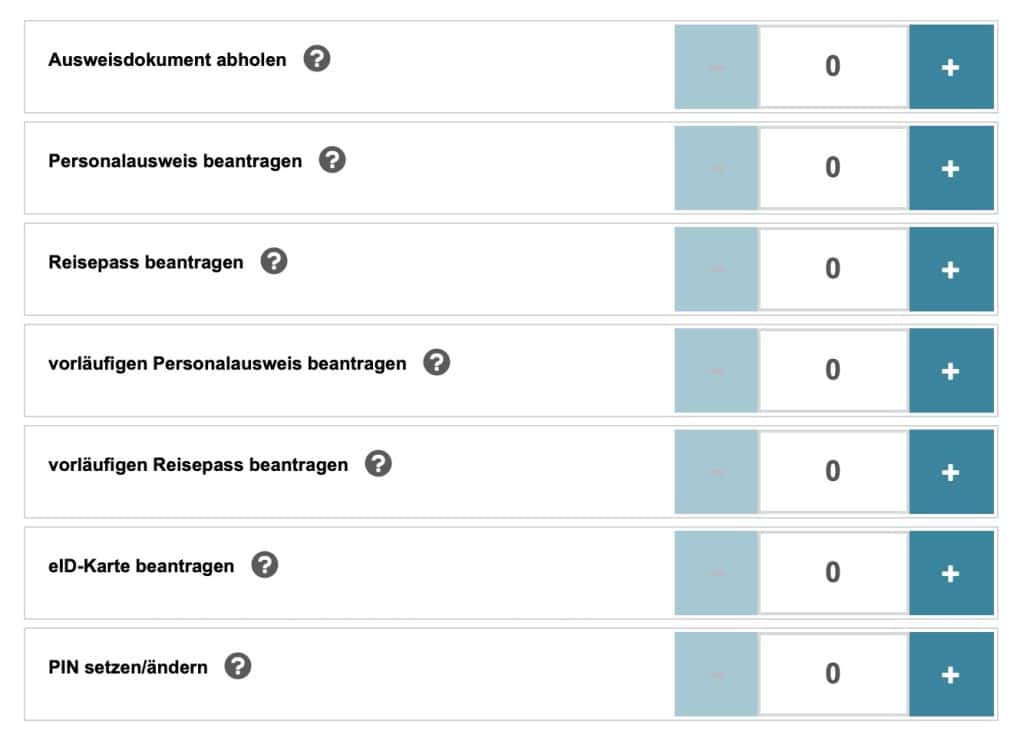The width and height of the screenshot is (1030, 741).
Task: Click plus for PIN setzen/ändern
Action: point(952,673)
